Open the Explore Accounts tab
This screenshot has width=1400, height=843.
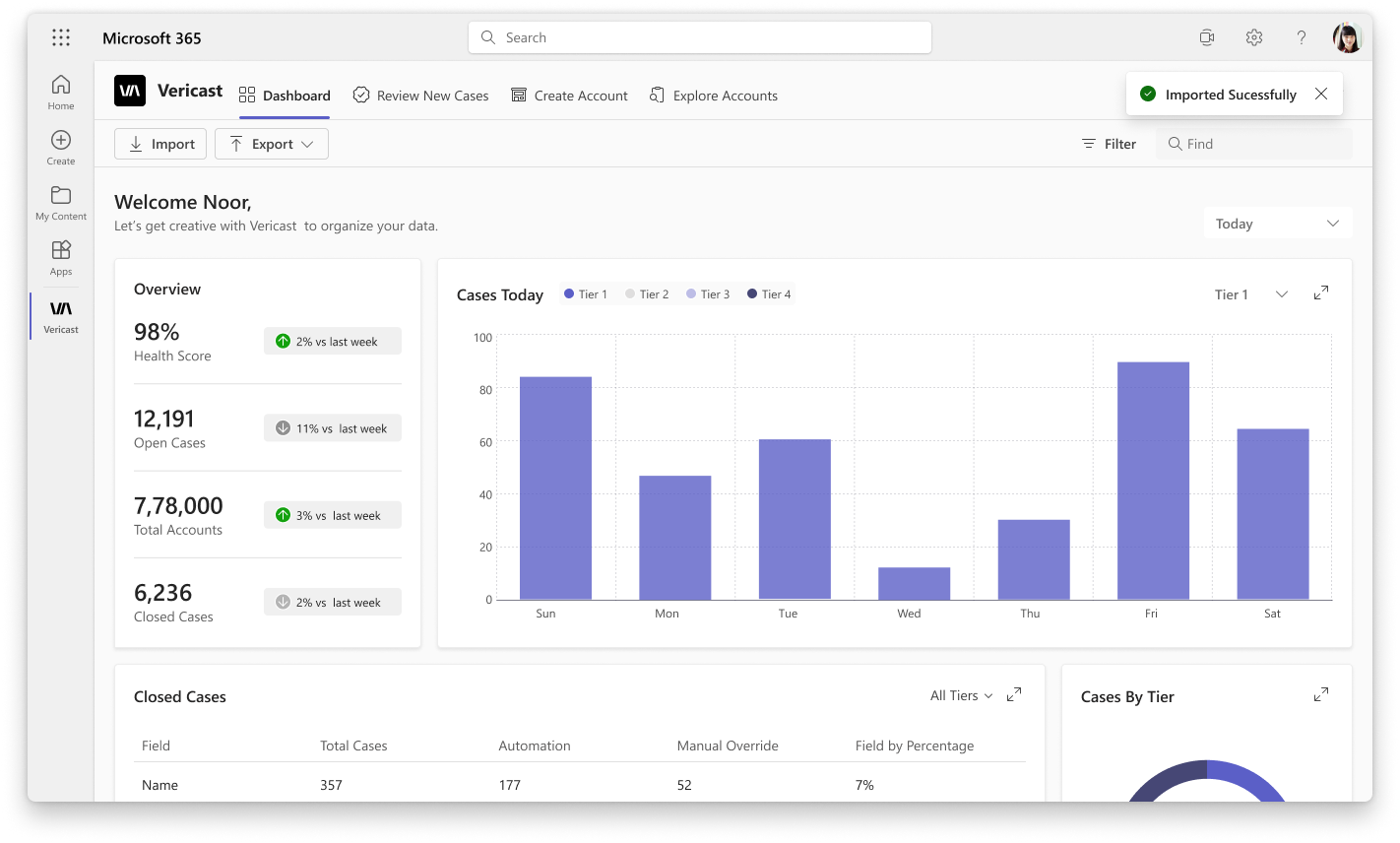point(714,96)
